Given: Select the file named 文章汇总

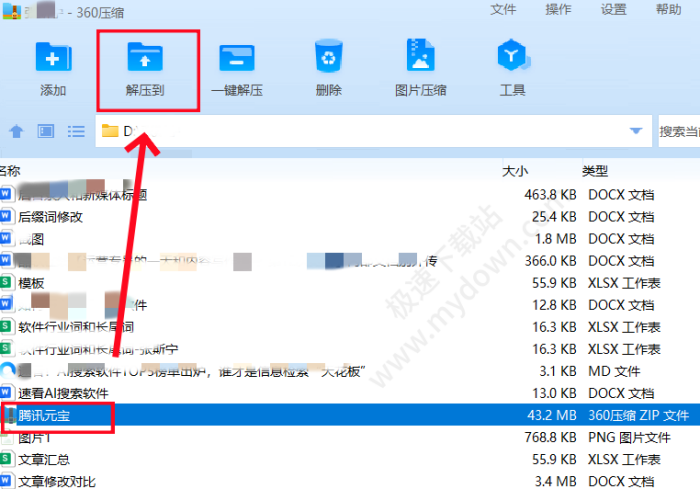Looking at the screenshot, I should click(x=44, y=460).
